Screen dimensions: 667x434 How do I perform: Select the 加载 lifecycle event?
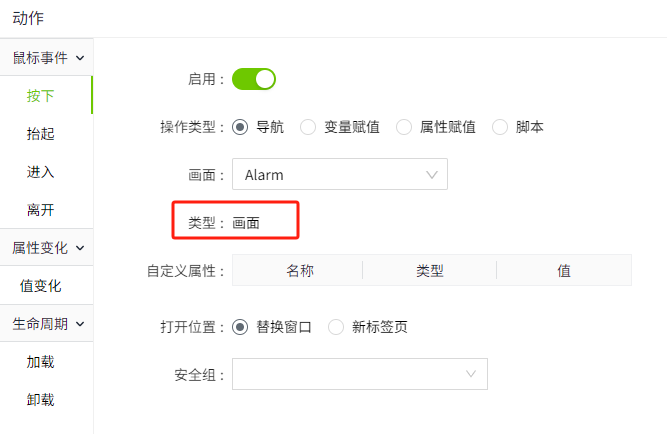tap(41, 362)
